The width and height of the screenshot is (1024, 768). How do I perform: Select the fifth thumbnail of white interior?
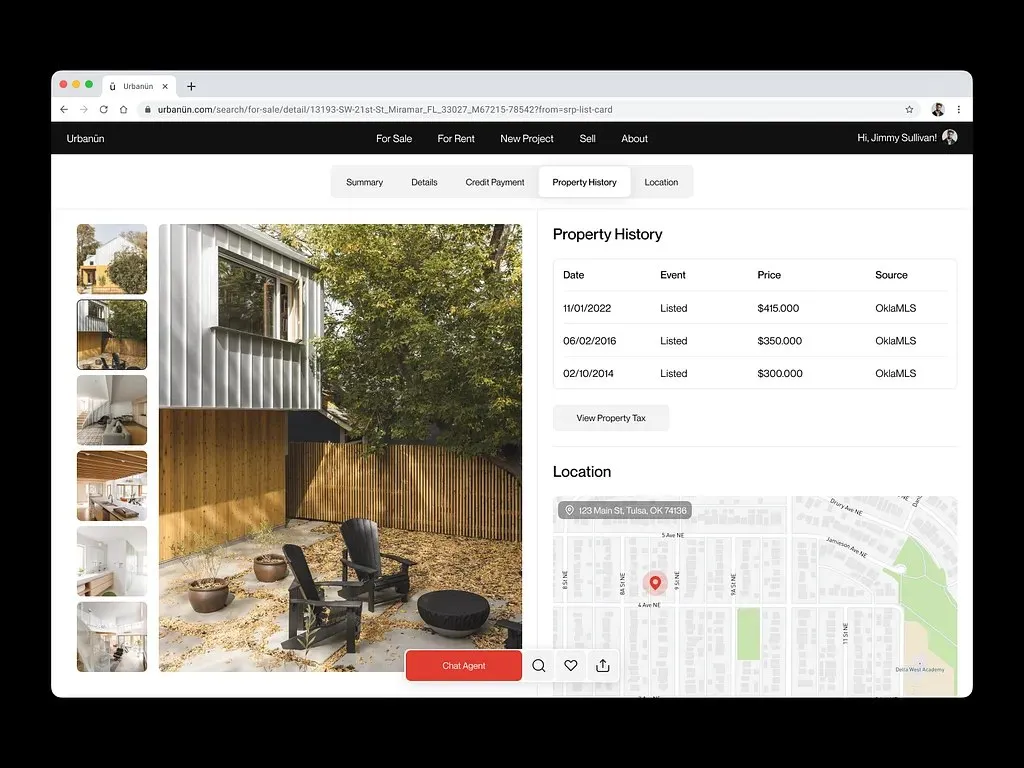[x=112, y=562]
